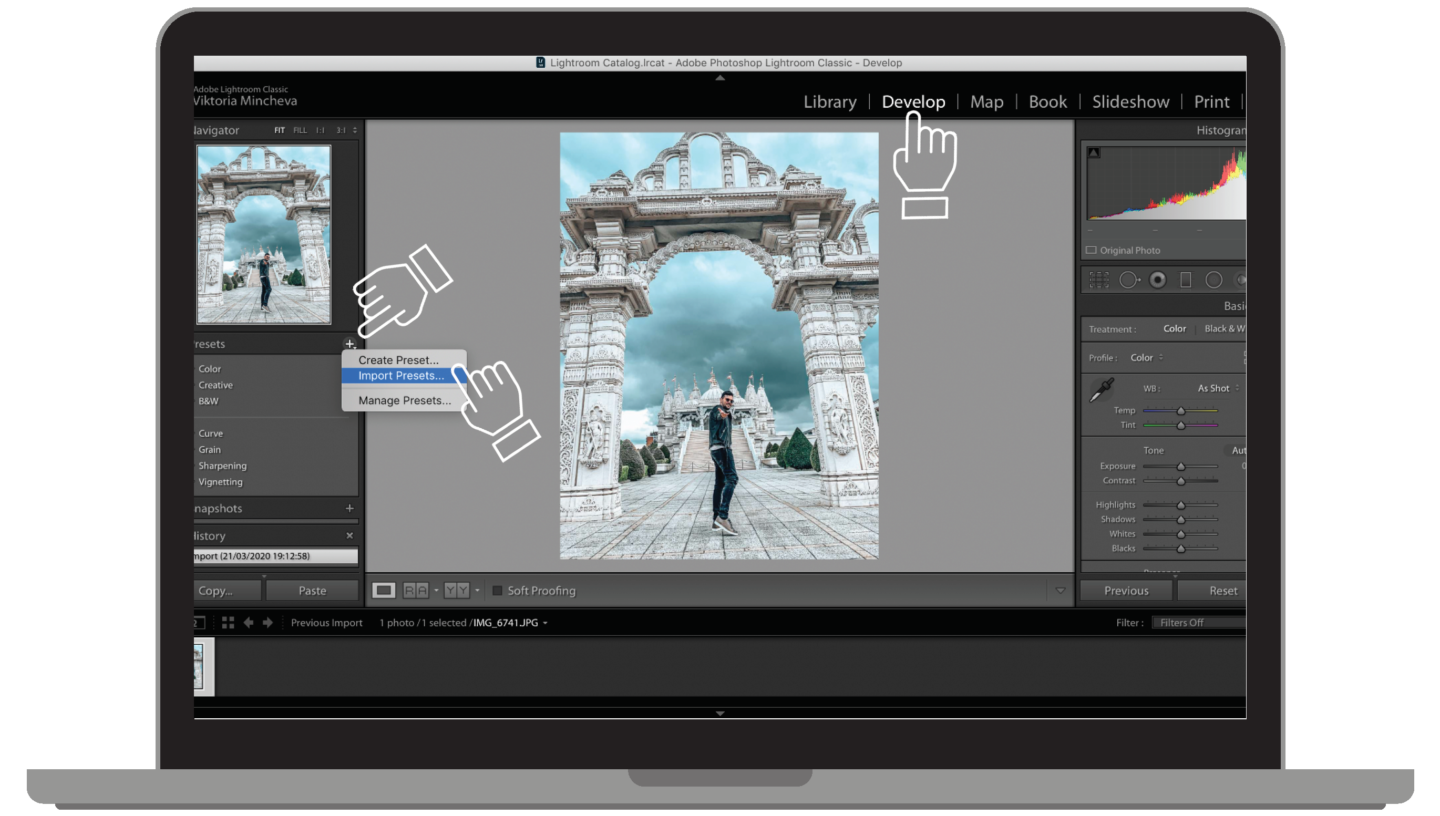Choose Import Presets from the menu
Viewport: 1440px width, 816px height.
[x=401, y=376]
